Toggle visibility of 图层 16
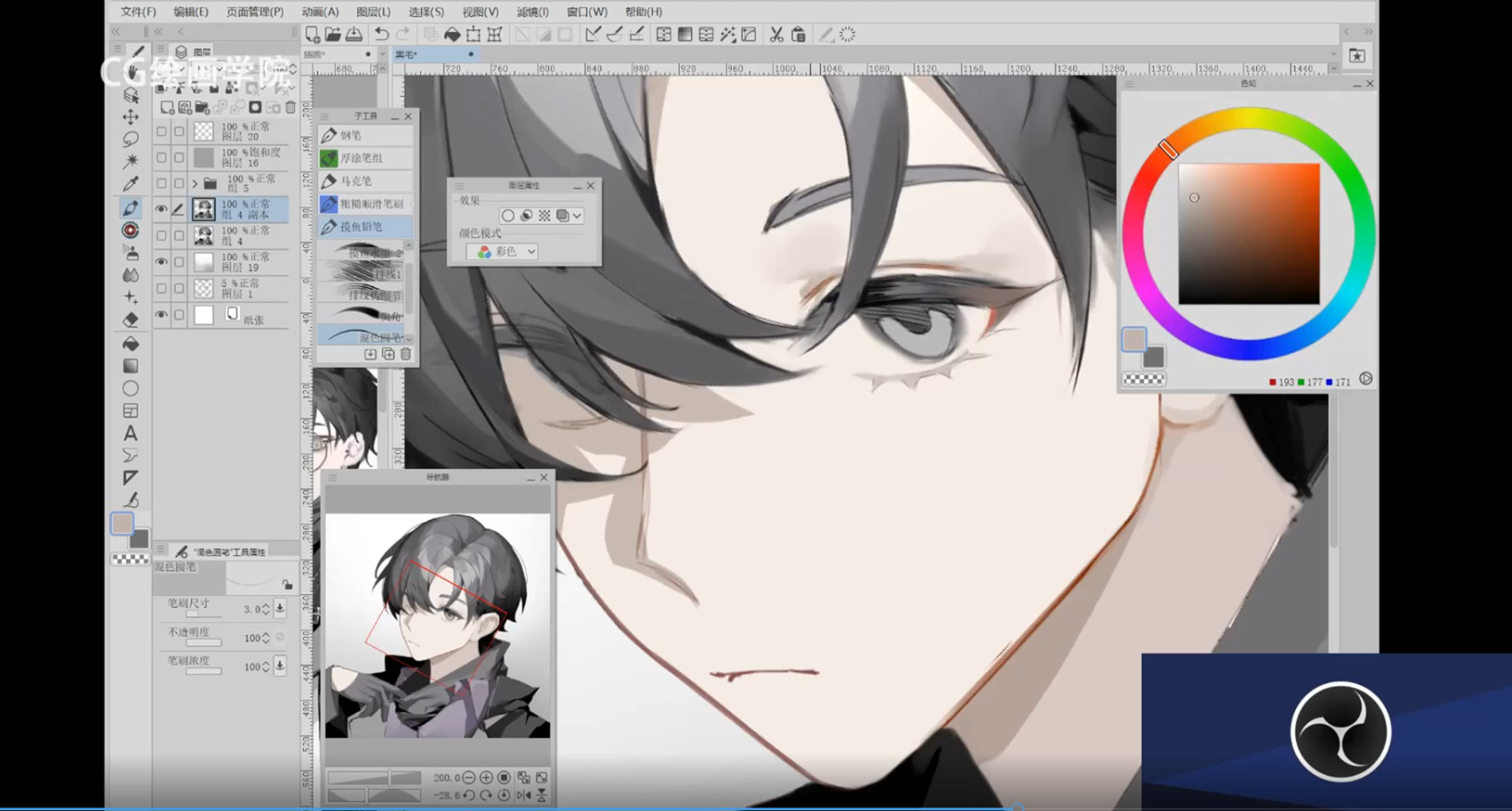 click(161, 157)
